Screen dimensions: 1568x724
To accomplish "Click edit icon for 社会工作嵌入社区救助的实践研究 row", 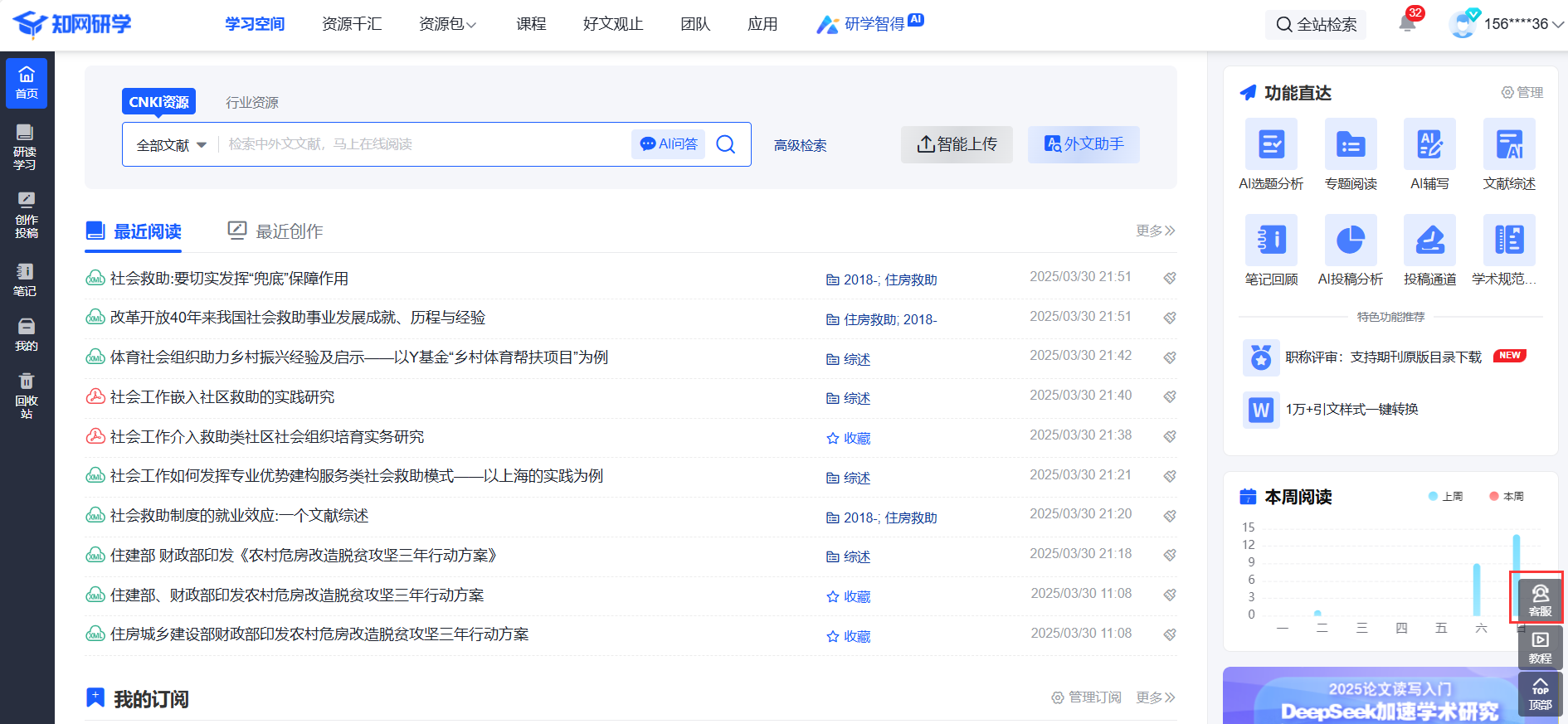I will pos(1170,396).
